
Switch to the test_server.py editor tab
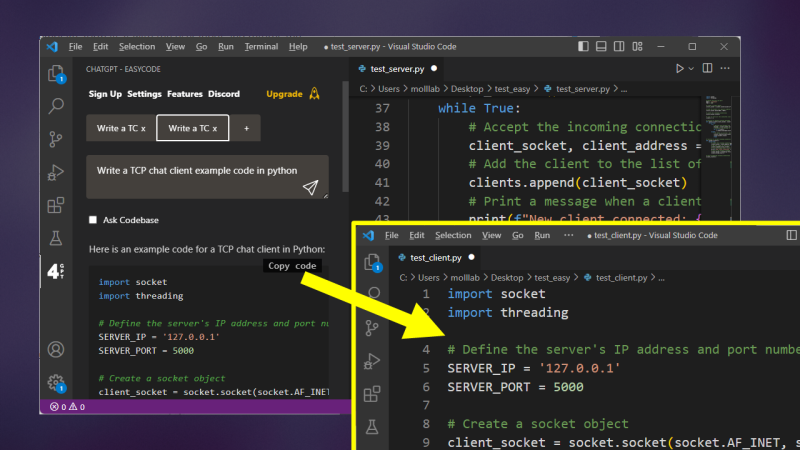(397, 68)
